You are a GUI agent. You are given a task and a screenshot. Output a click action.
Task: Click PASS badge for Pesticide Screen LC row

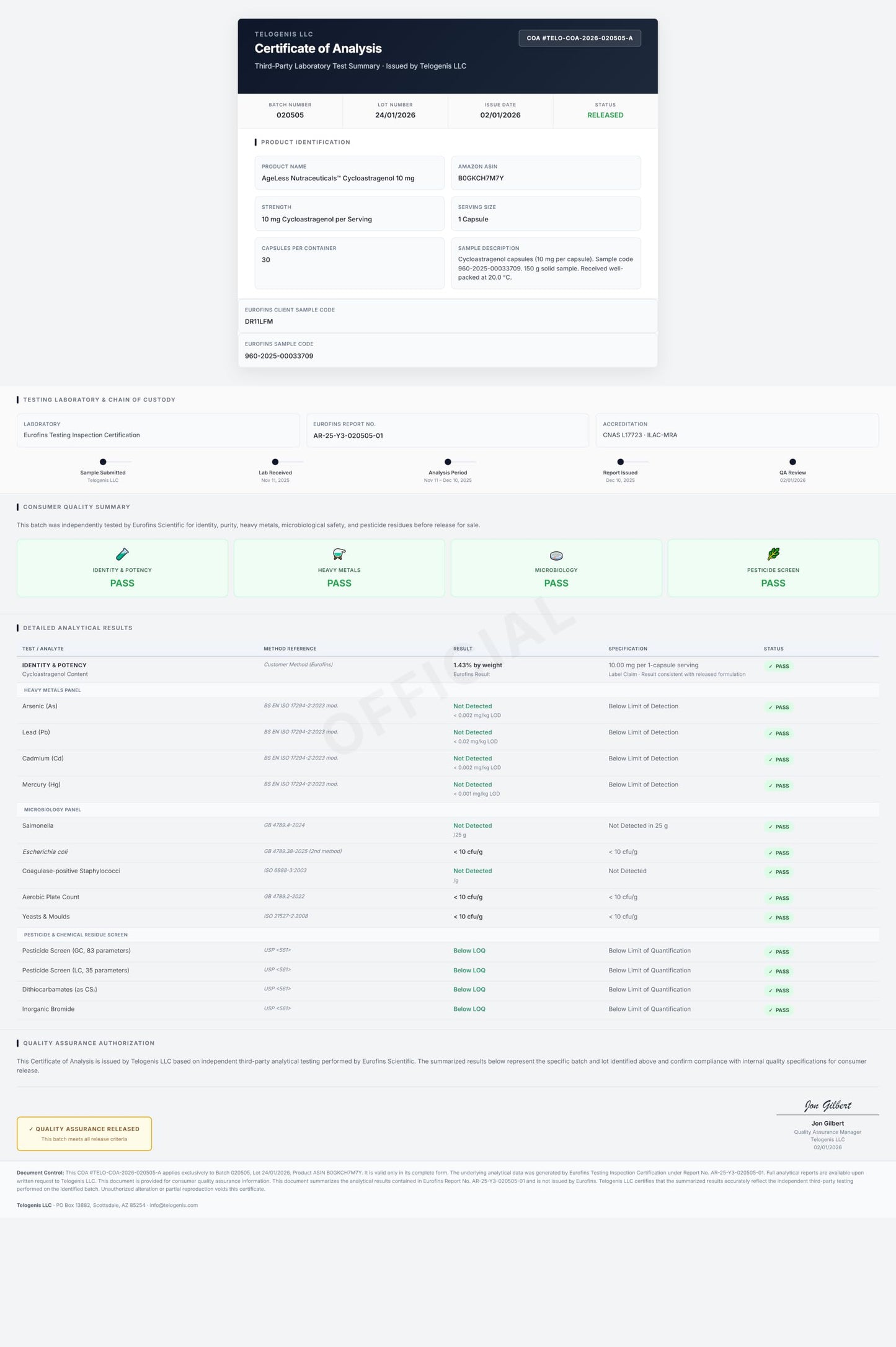779,971
